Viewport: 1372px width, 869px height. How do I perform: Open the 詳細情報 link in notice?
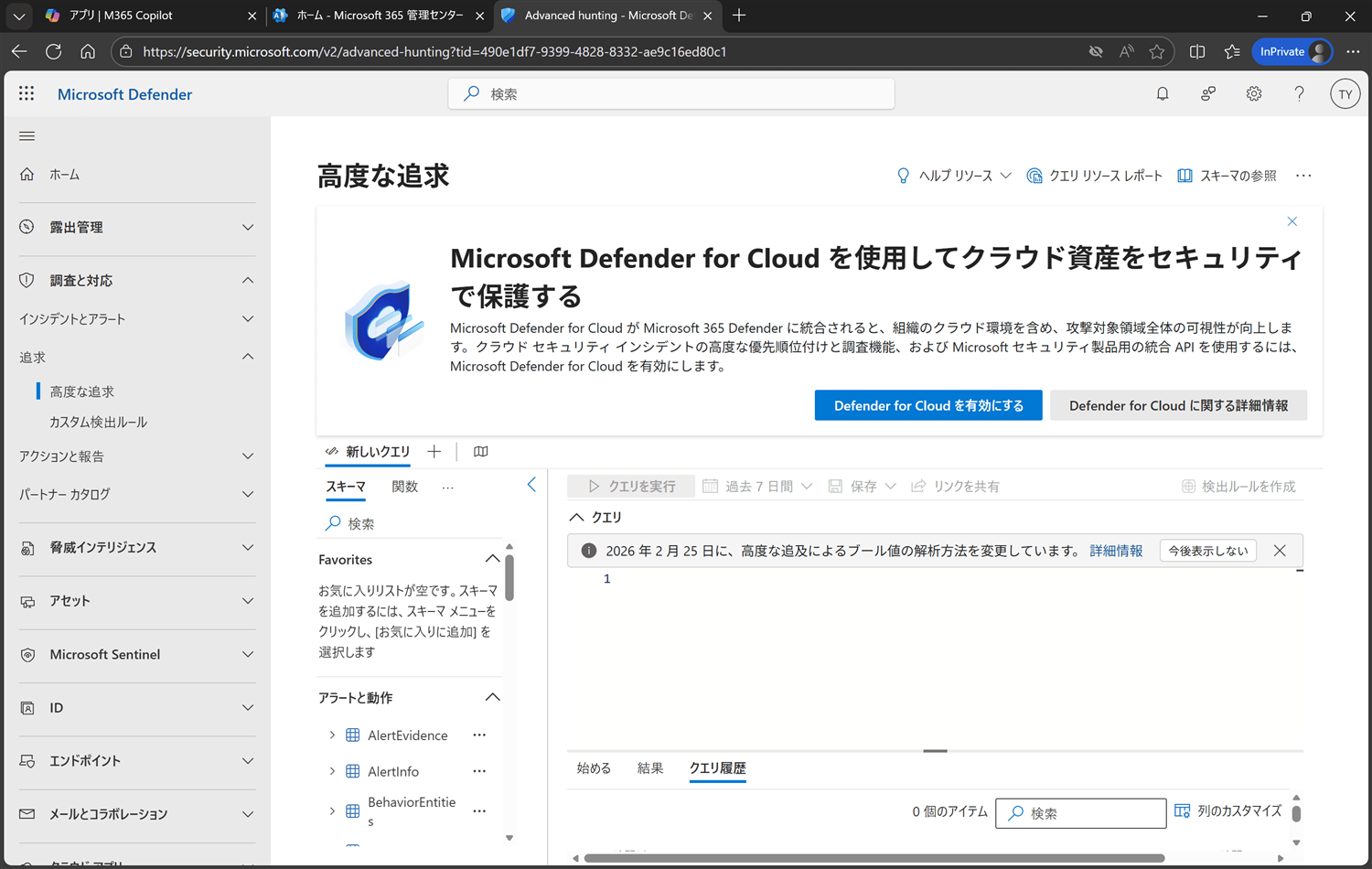tap(1116, 551)
